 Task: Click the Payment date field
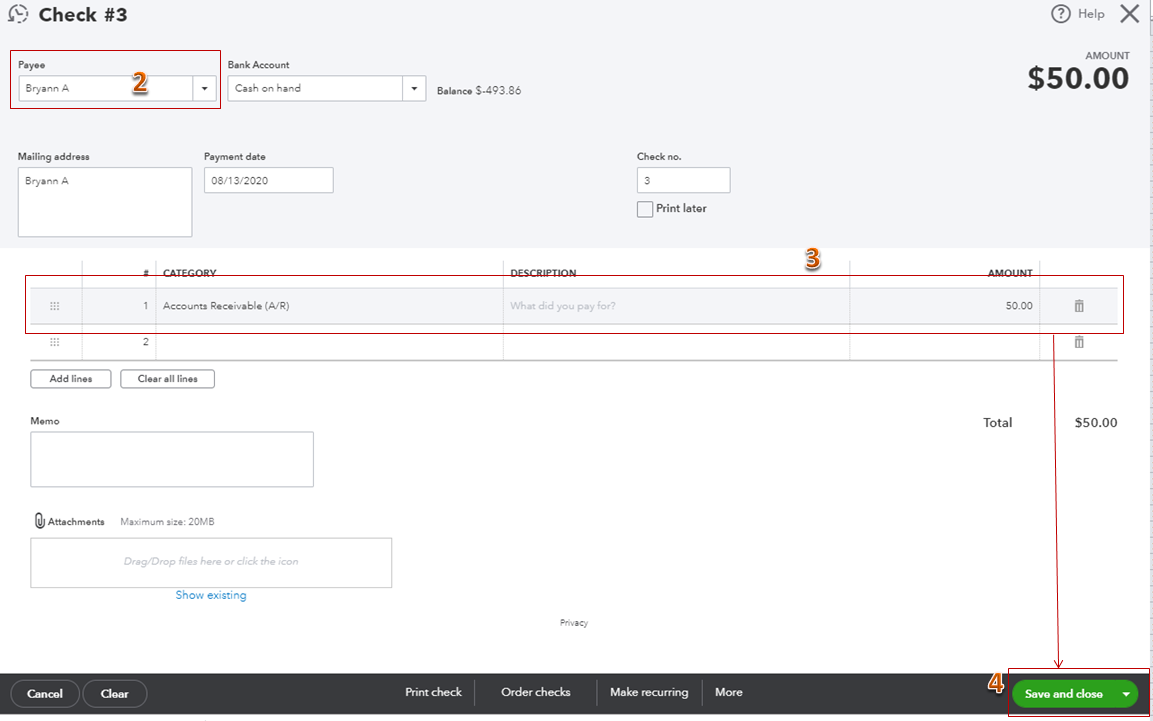point(268,181)
